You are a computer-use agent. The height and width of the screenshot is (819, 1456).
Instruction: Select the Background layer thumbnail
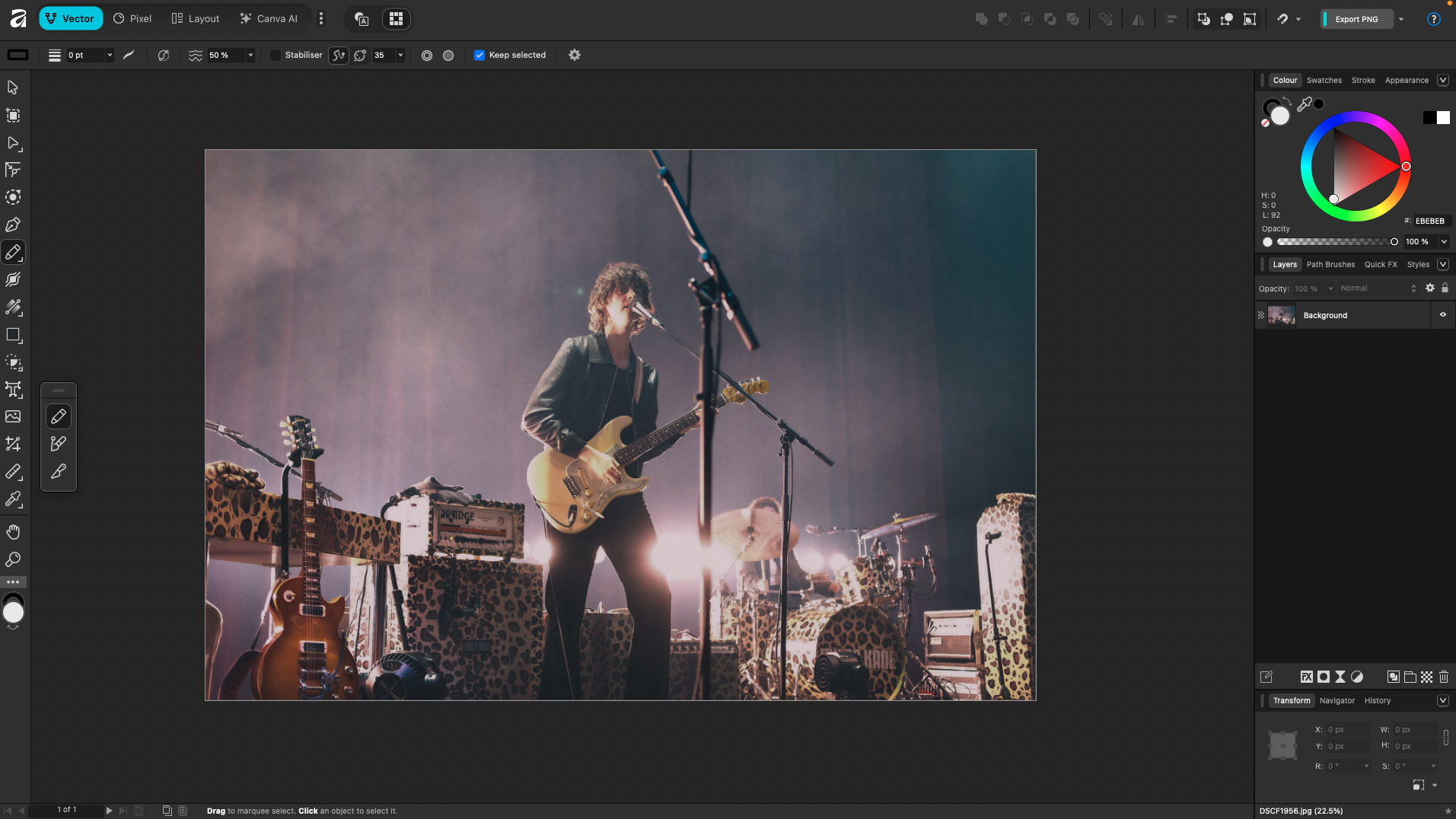tap(1281, 315)
